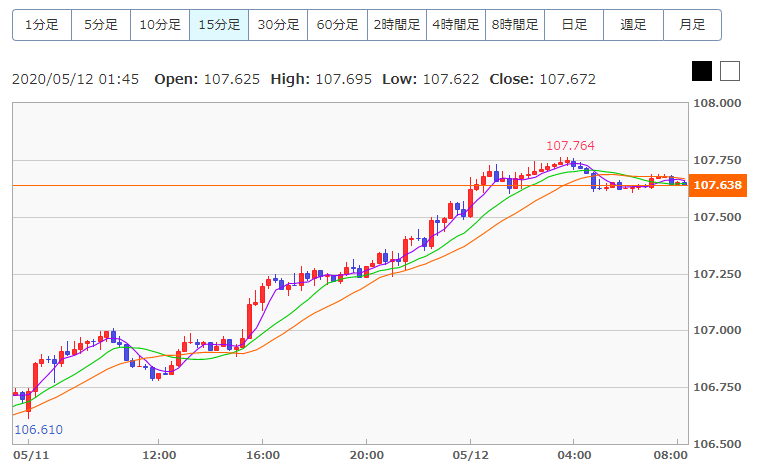The image size is (762, 467).
Task: Select the black theme color swatch
Action: coord(702,71)
